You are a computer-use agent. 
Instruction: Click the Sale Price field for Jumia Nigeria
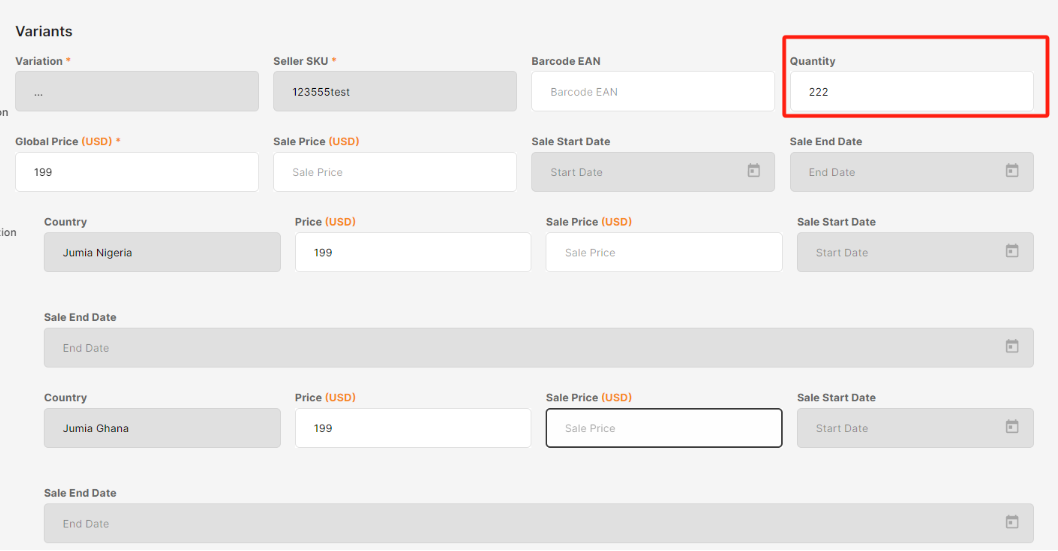663,253
